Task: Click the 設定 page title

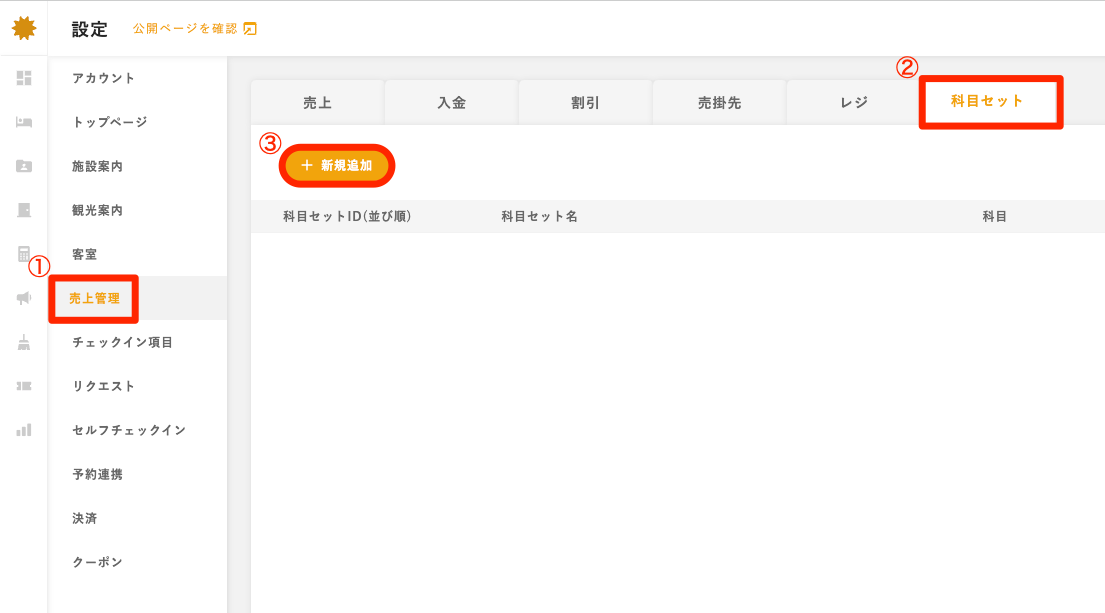Action: 89,29
